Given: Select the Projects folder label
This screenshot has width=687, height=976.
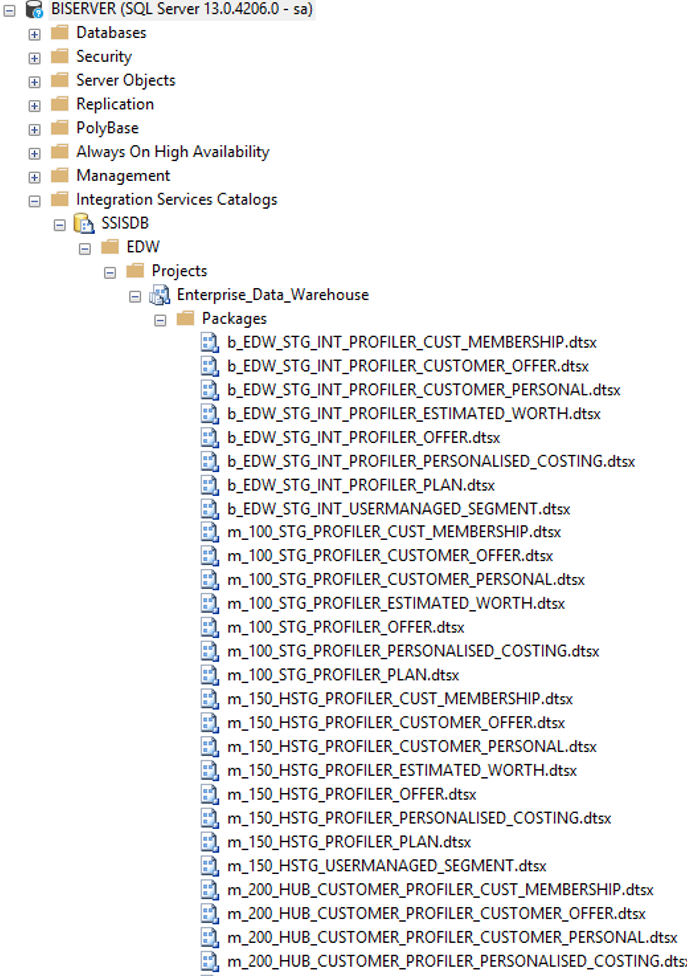Looking at the screenshot, I should coord(179,271).
